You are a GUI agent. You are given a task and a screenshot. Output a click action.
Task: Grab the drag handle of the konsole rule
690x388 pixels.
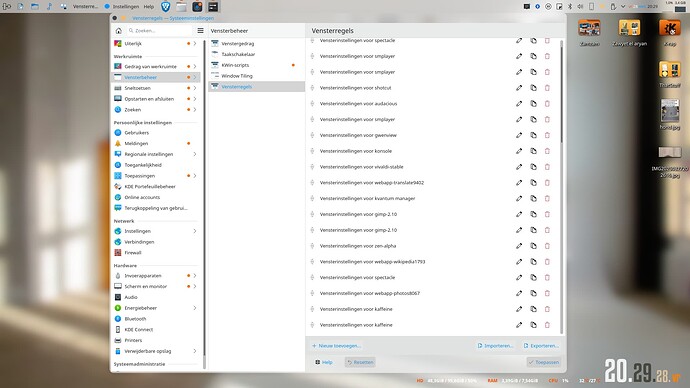[312, 151]
